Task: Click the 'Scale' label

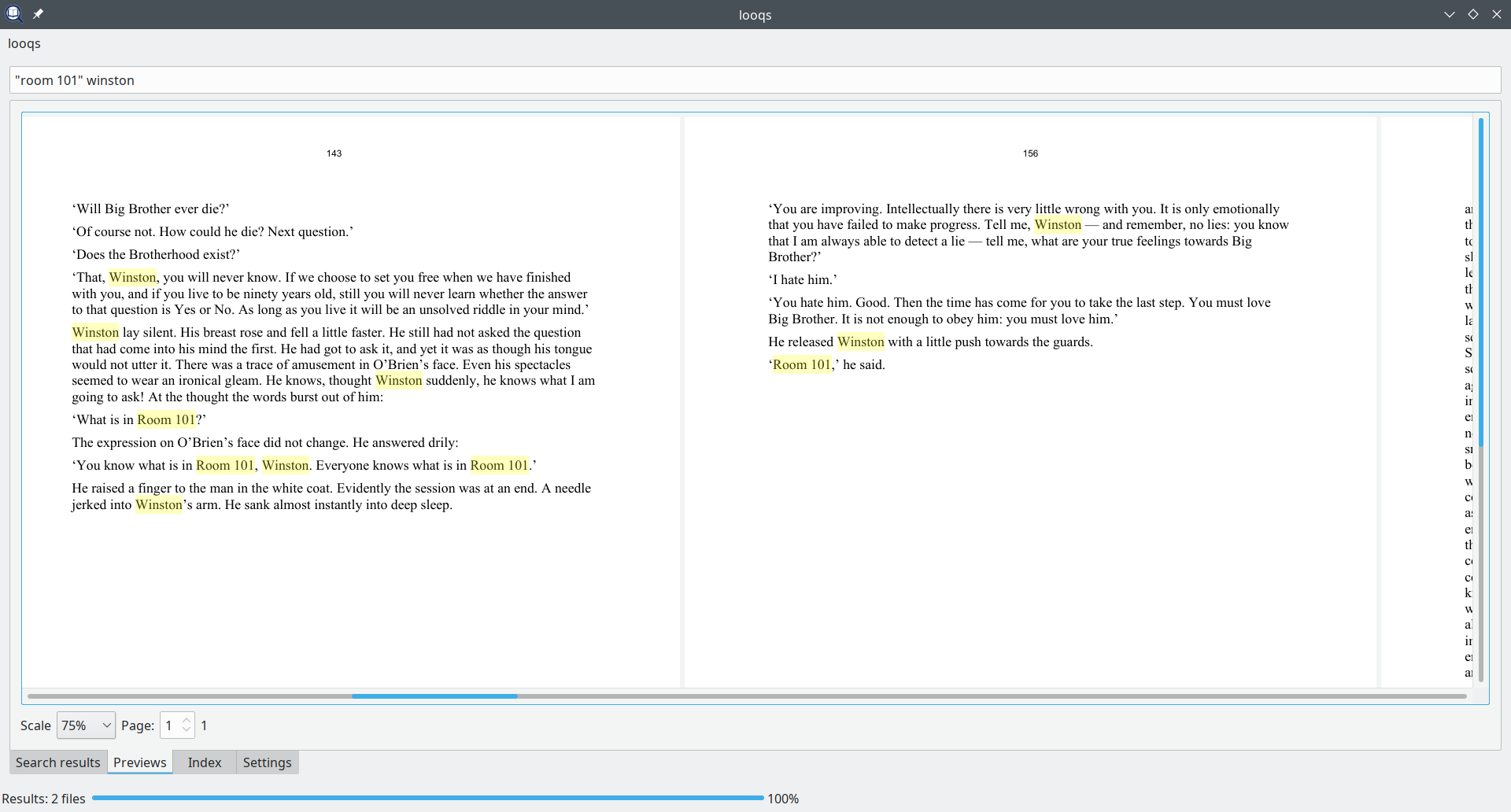Action: pos(35,725)
